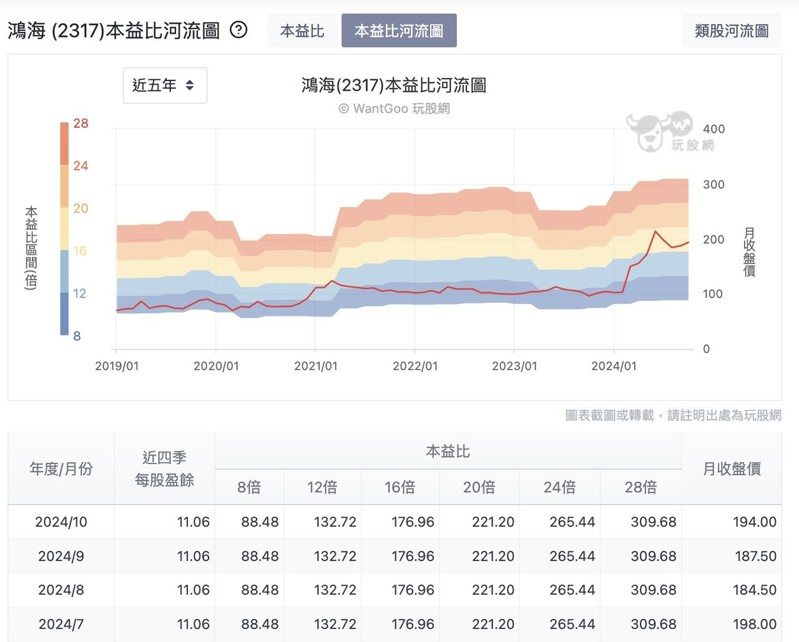This screenshot has height=642, width=799.
Task: Click the 2023/01 x-axis label
Action: 514,366
